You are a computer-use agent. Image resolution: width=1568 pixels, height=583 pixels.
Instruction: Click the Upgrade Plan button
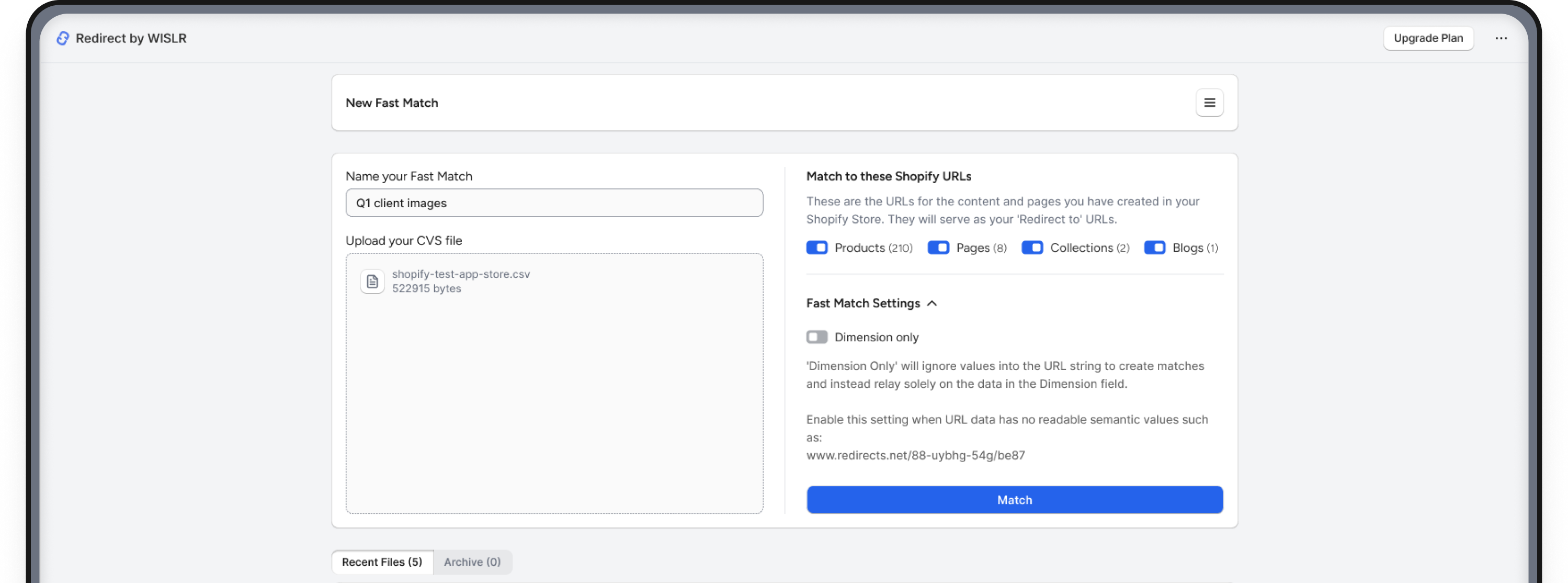click(1428, 38)
